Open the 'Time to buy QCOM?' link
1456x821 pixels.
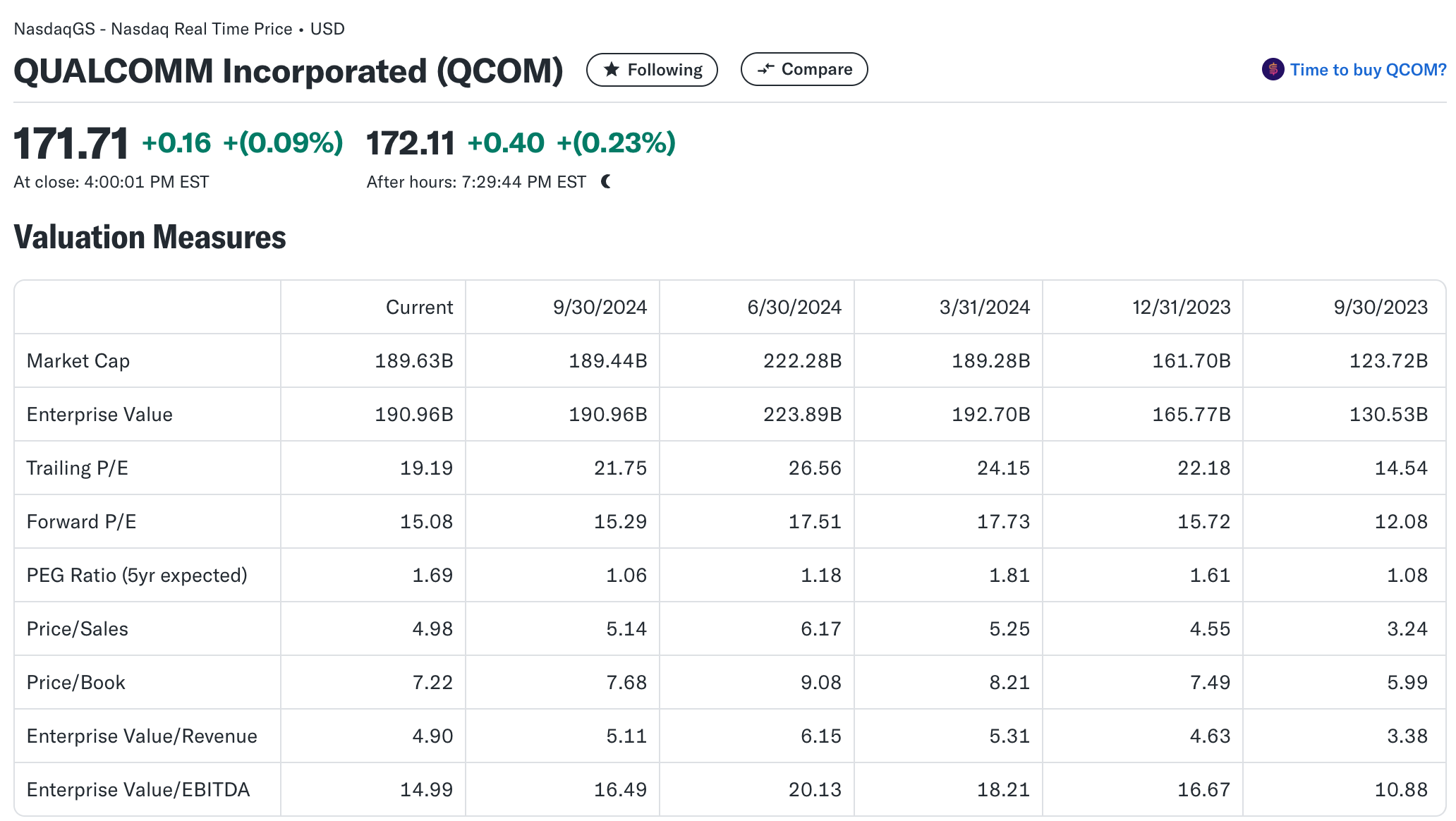[x=1368, y=70]
